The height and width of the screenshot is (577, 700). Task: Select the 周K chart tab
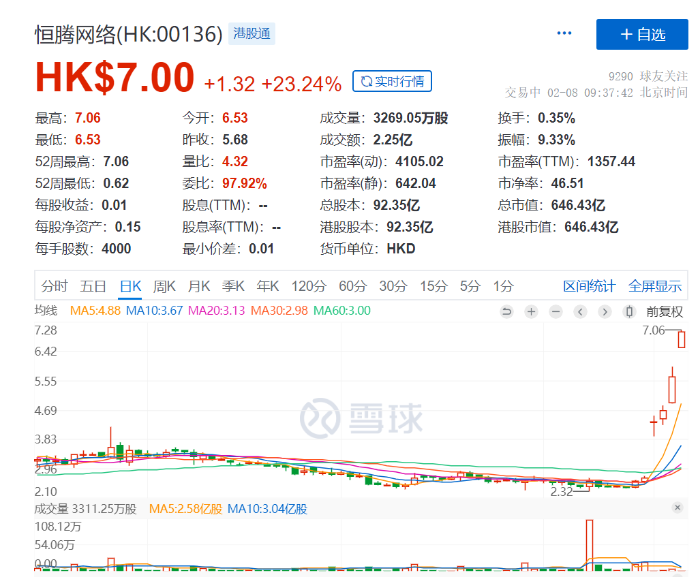pos(164,286)
